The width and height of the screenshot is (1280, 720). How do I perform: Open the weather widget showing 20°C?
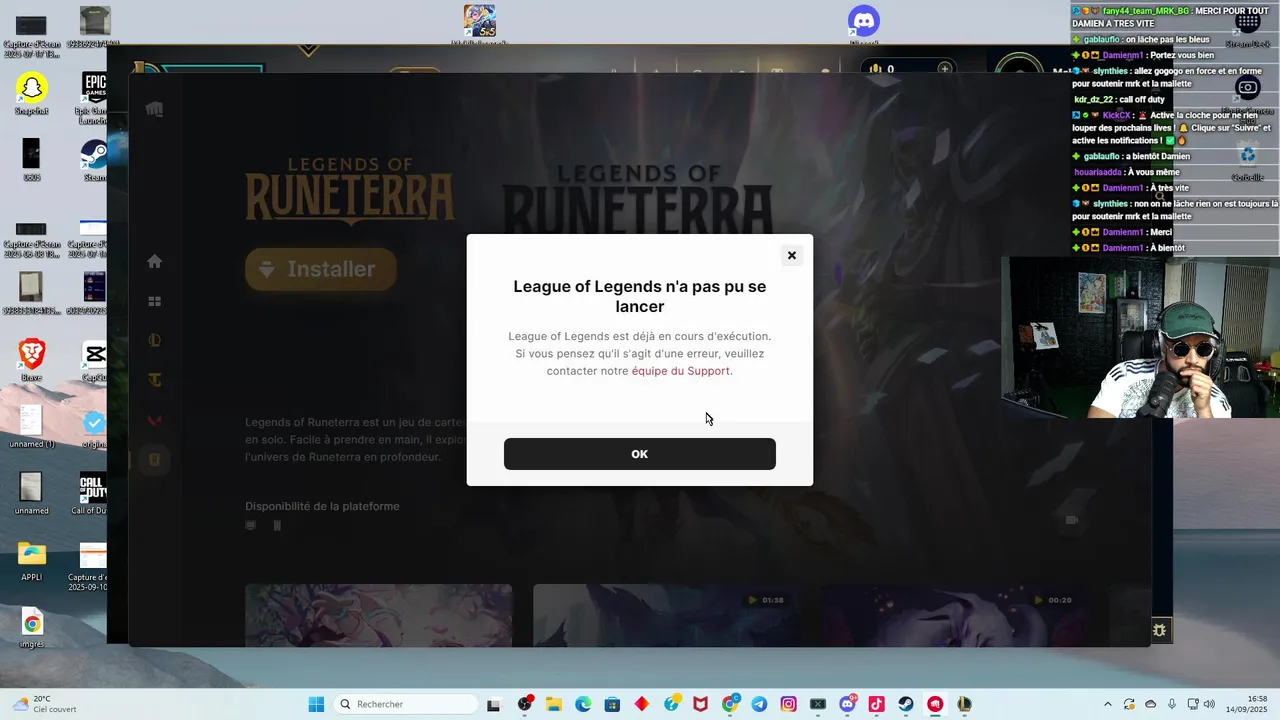tap(43, 704)
